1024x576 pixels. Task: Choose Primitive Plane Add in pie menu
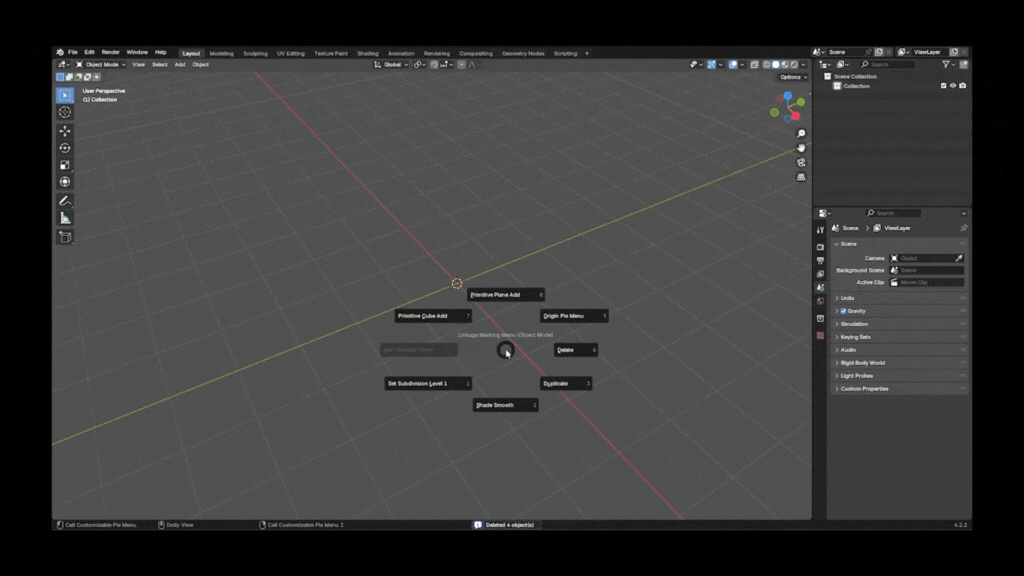(505, 295)
